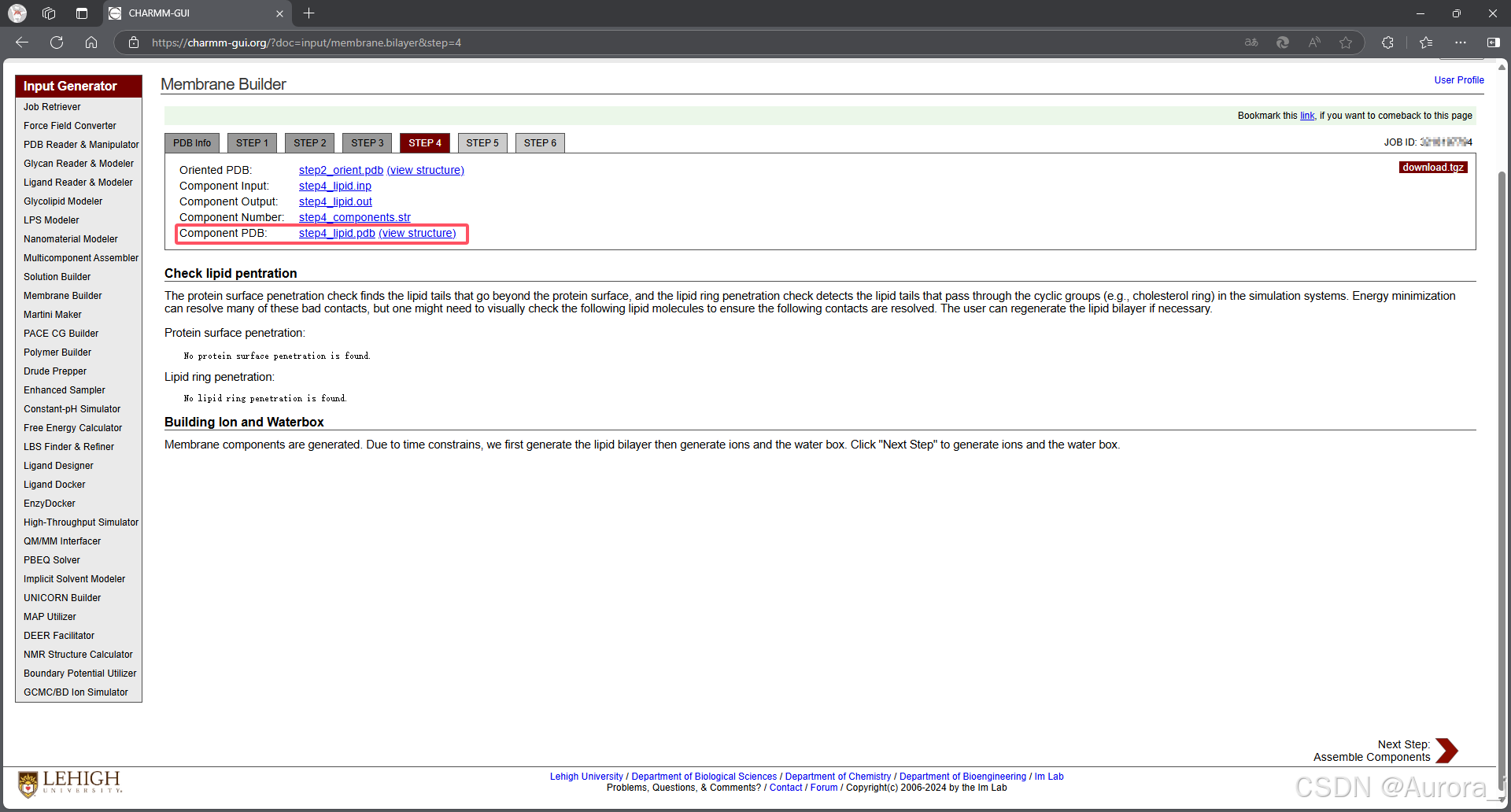Viewport: 1511px width, 812px height.
Task: Open Force Field Converter
Action: [70, 126]
